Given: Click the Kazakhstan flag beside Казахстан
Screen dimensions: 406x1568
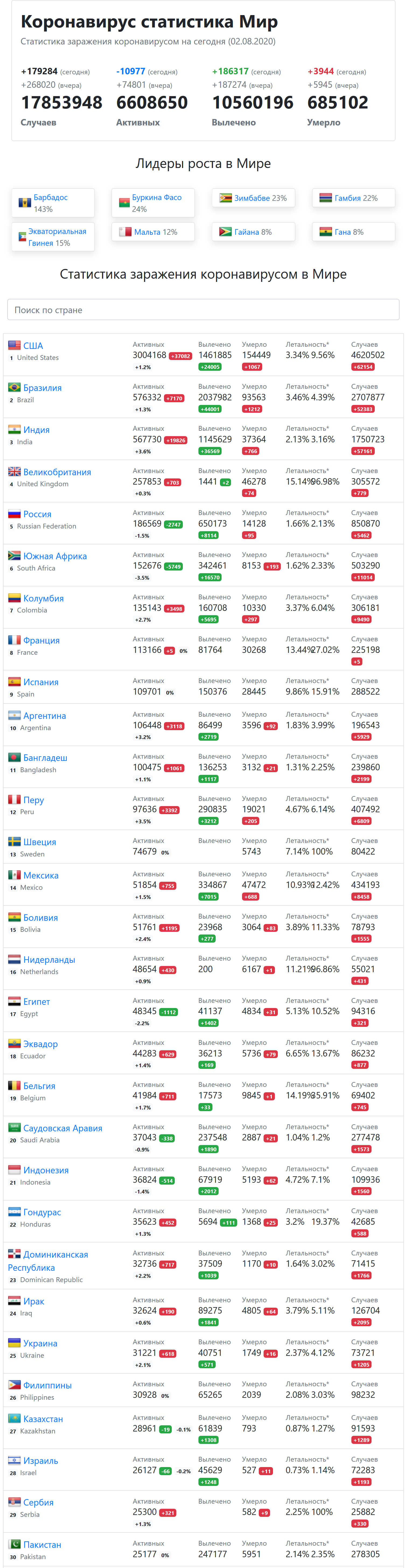Looking at the screenshot, I should click(x=14, y=1418).
